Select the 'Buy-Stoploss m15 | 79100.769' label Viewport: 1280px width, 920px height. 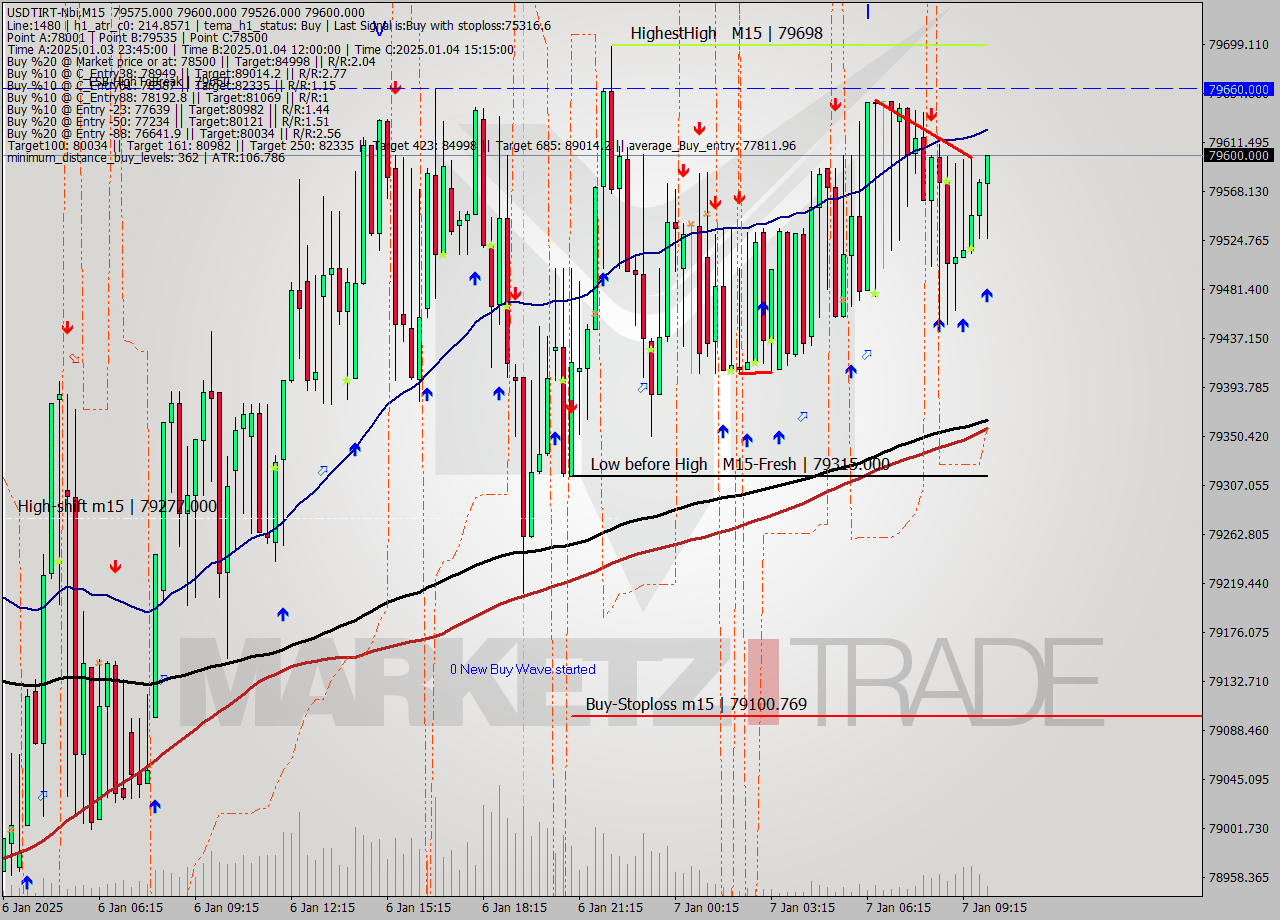click(x=696, y=704)
